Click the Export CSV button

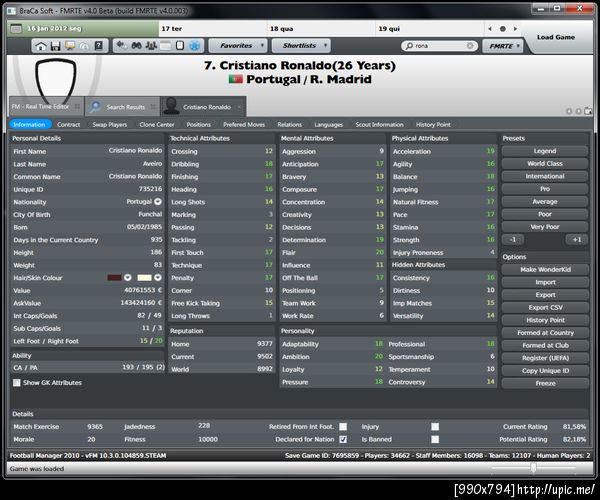tap(545, 307)
